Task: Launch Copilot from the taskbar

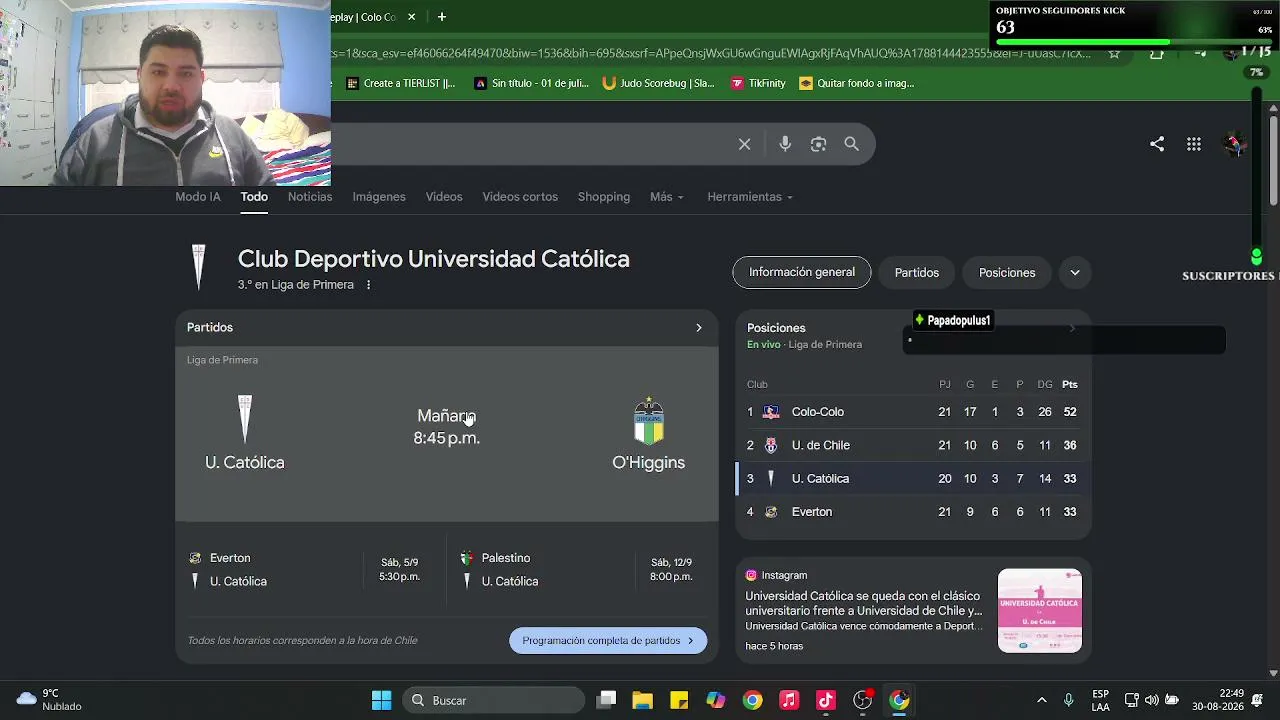Action: coord(716,700)
